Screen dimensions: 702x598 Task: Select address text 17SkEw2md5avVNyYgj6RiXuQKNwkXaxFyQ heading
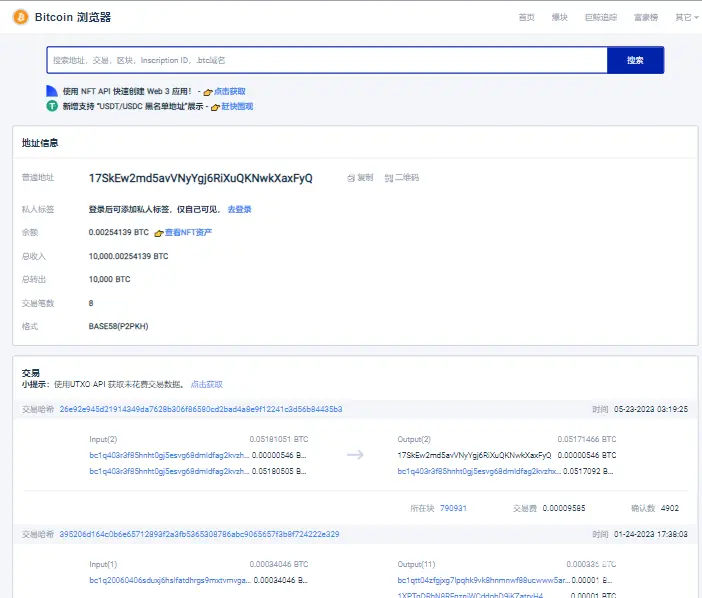[201, 178]
